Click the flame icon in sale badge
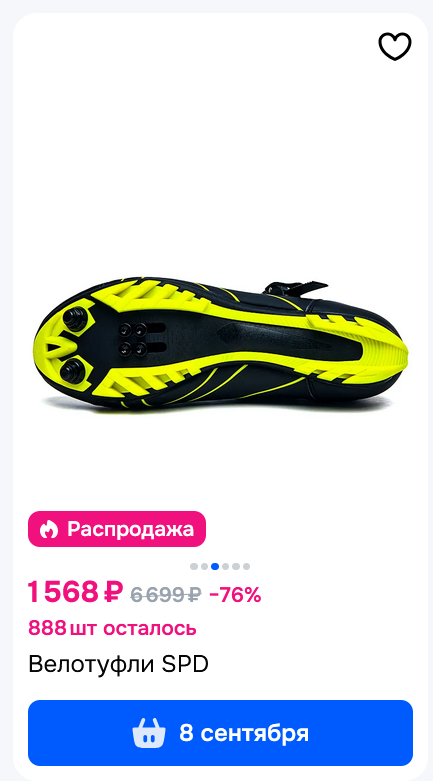 tap(49, 529)
